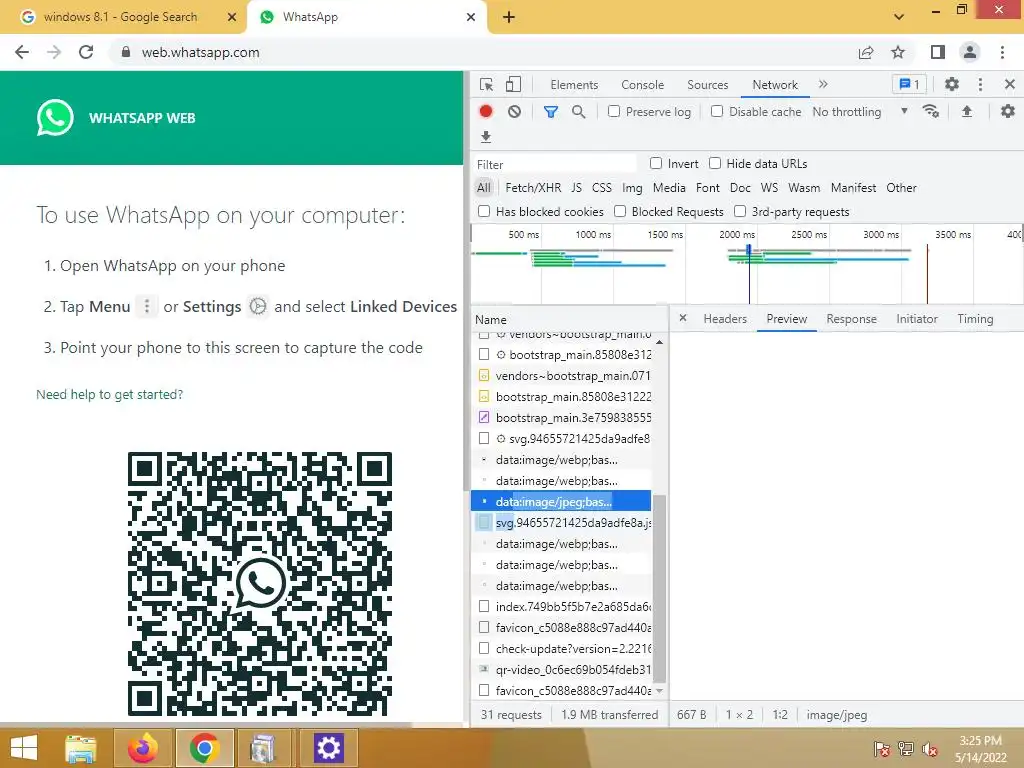Screen dimensions: 1024x768
Task: Click Need help to get started link
Action: [x=110, y=394]
